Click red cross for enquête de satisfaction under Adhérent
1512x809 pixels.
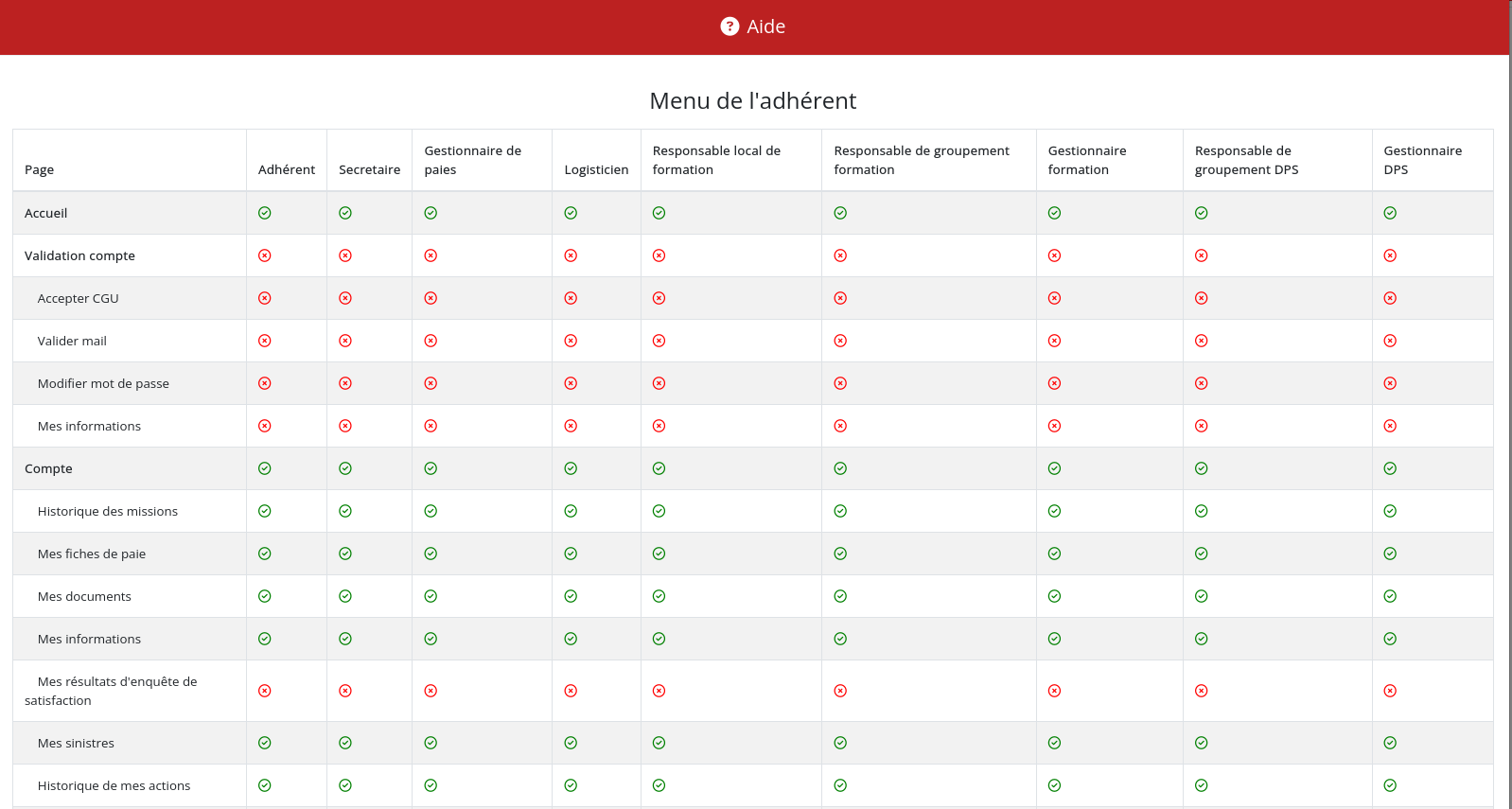pyautogui.click(x=265, y=691)
